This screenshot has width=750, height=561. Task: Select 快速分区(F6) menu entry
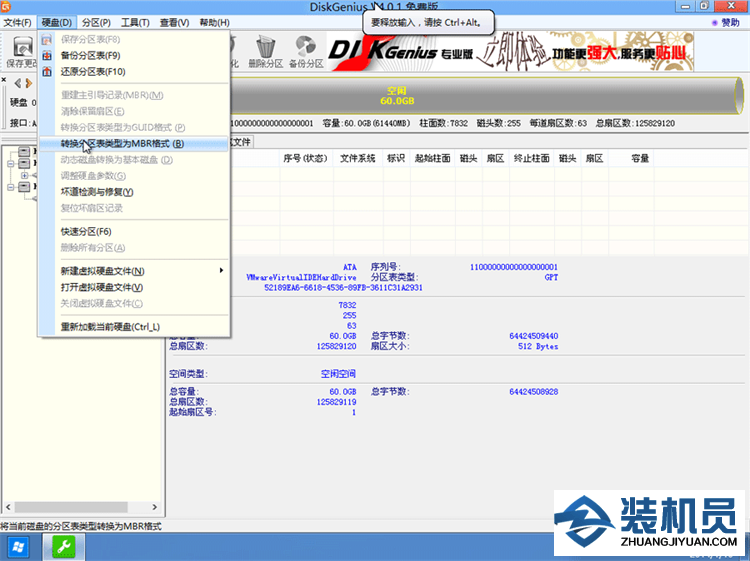click(x=86, y=231)
